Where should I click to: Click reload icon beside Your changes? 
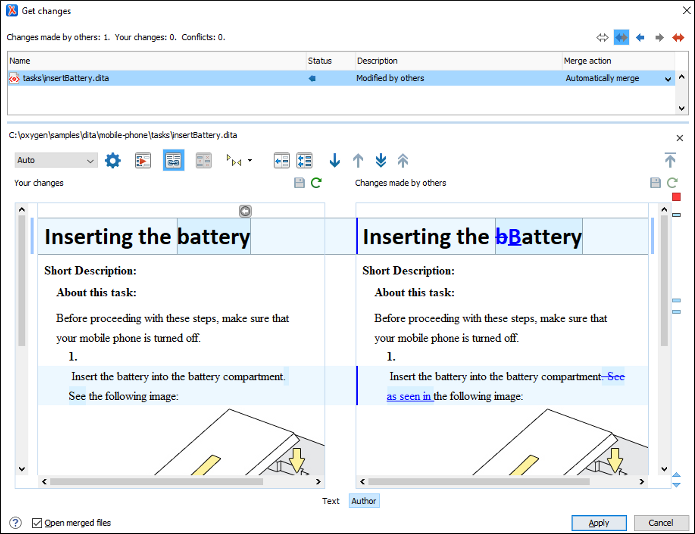pyautogui.click(x=316, y=183)
